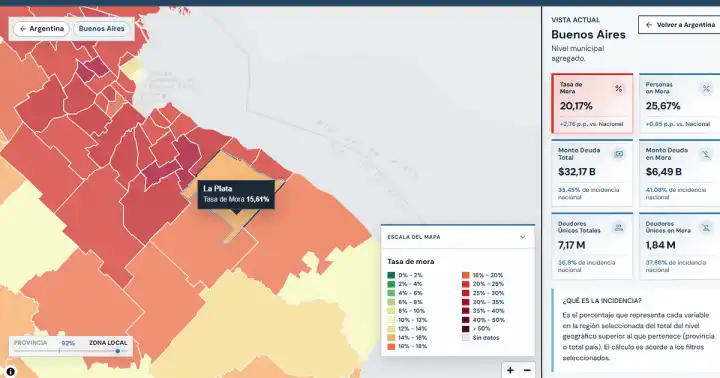Screen dimensions: 720x378
Task: Adjust the Provincia–Zona Local slider handle
Action: (118, 351)
